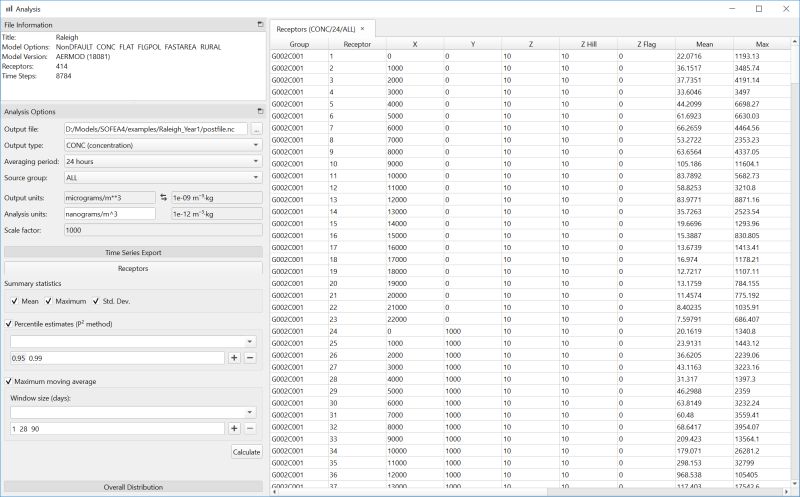This screenshot has height=497, width=800.
Task: Click the Analysis window title icon
Action: (x=9, y=9)
